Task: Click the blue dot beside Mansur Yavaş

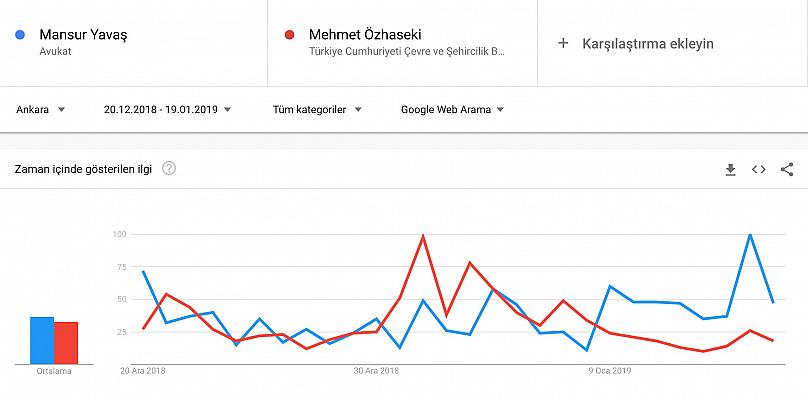Action: [x=21, y=35]
